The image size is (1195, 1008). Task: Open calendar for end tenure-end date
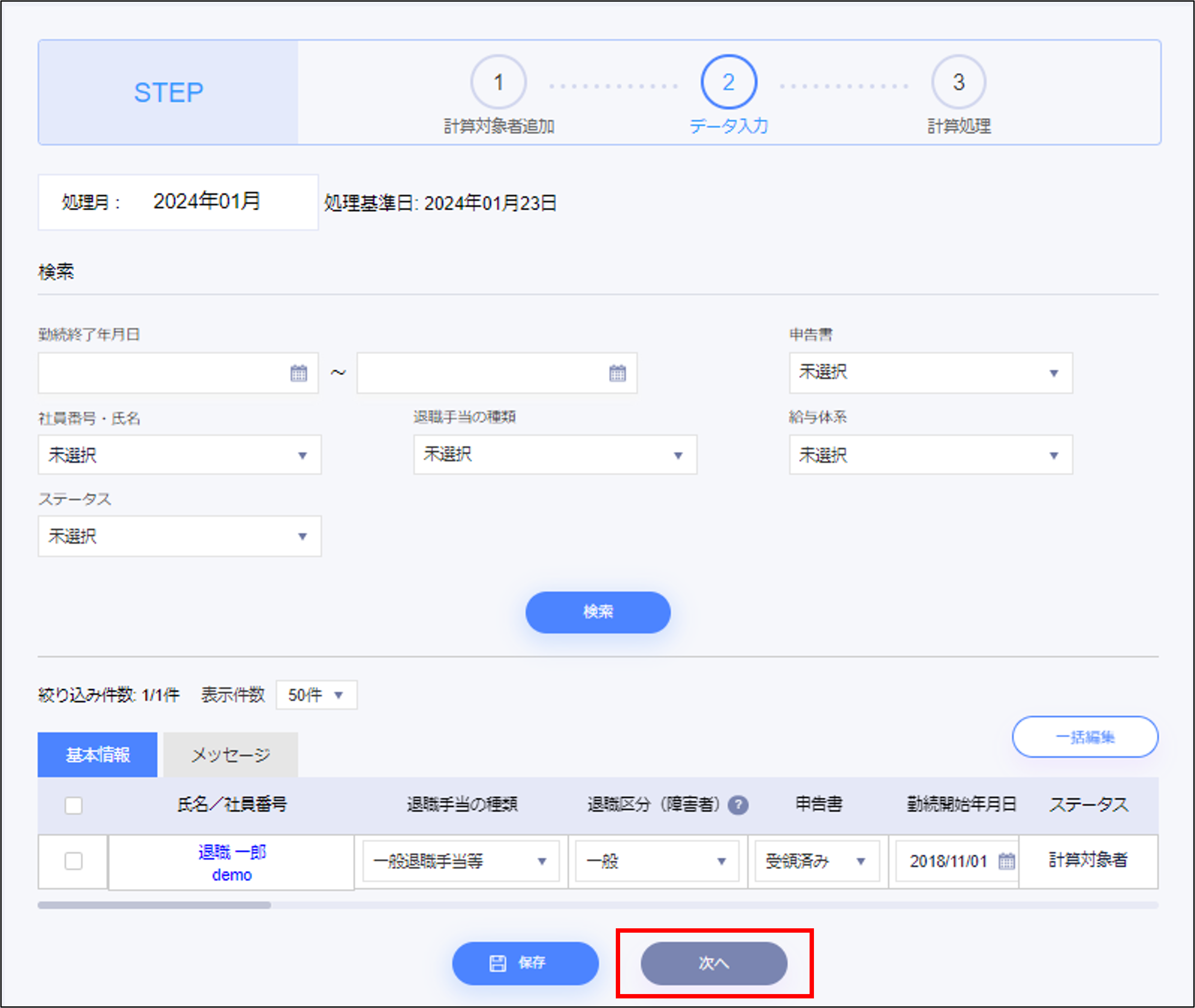(617, 373)
